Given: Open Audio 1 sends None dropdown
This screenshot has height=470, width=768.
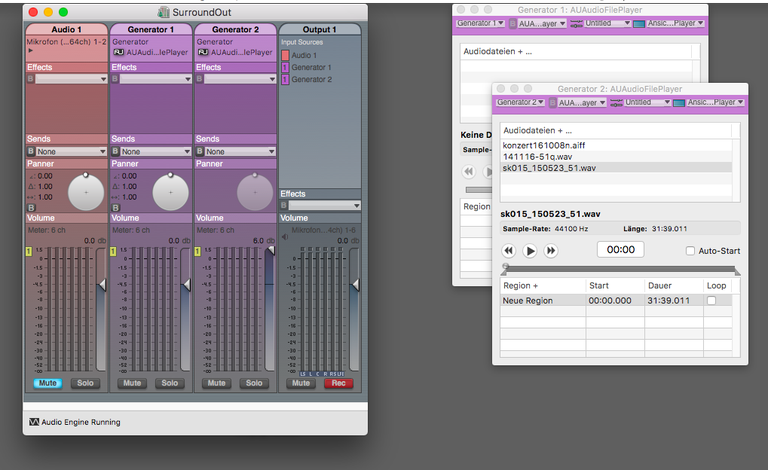Looking at the screenshot, I should coord(71,151).
